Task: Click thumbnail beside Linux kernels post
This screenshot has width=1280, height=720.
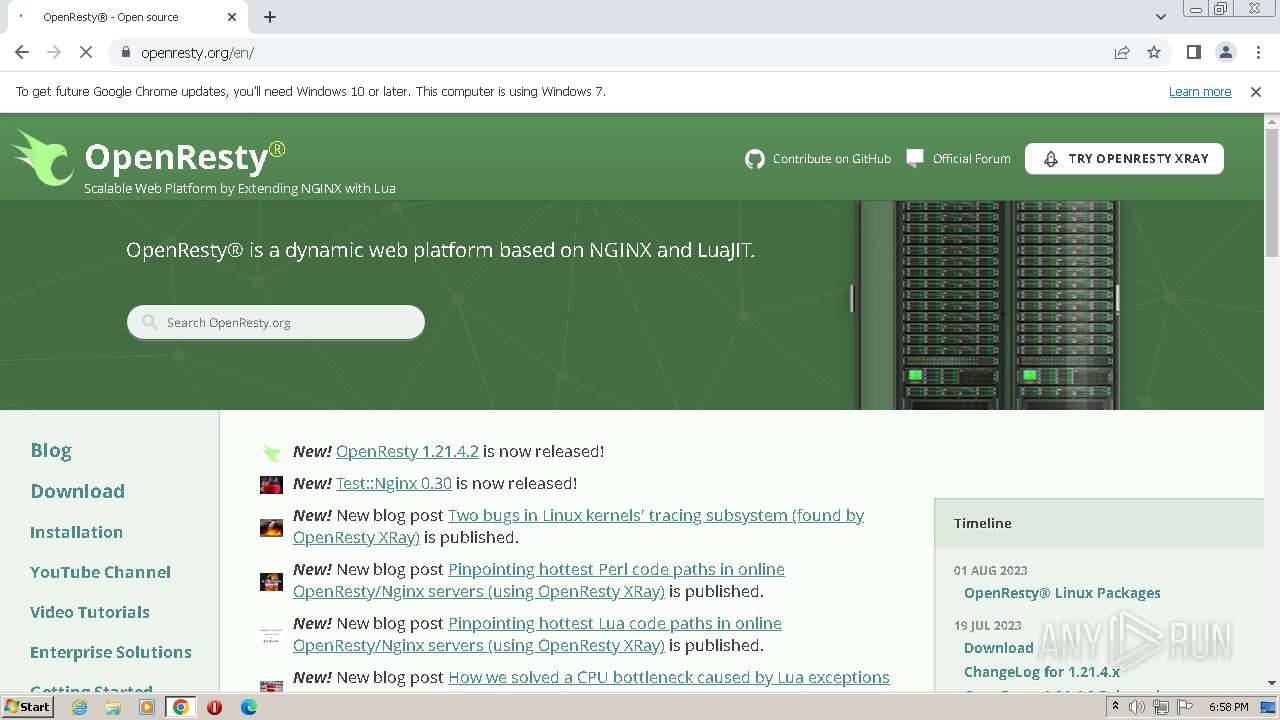Action: click(271, 528)
